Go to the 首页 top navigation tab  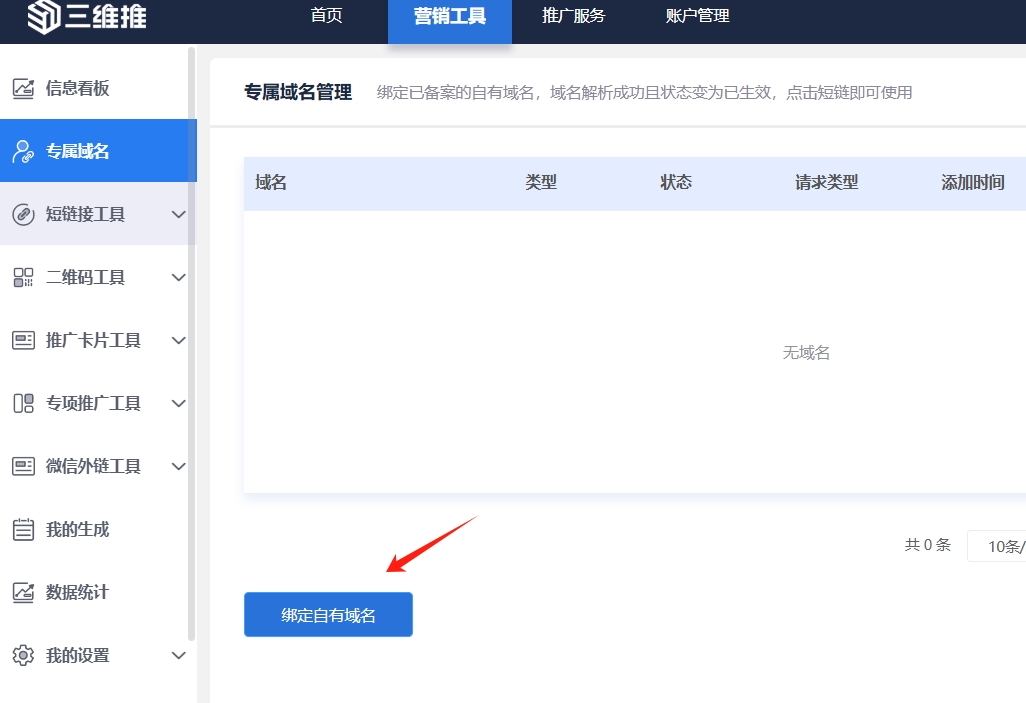click(x=327, y=16)
